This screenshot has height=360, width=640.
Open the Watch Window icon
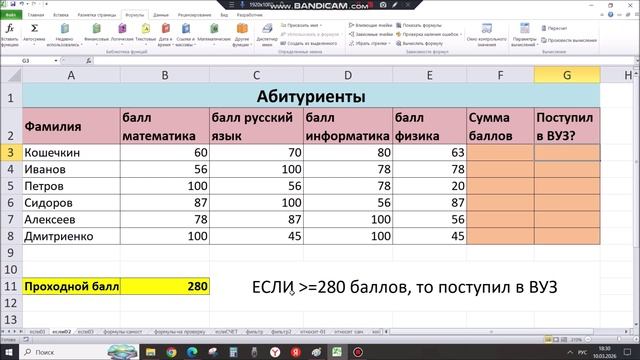click(x=487, y=29)
